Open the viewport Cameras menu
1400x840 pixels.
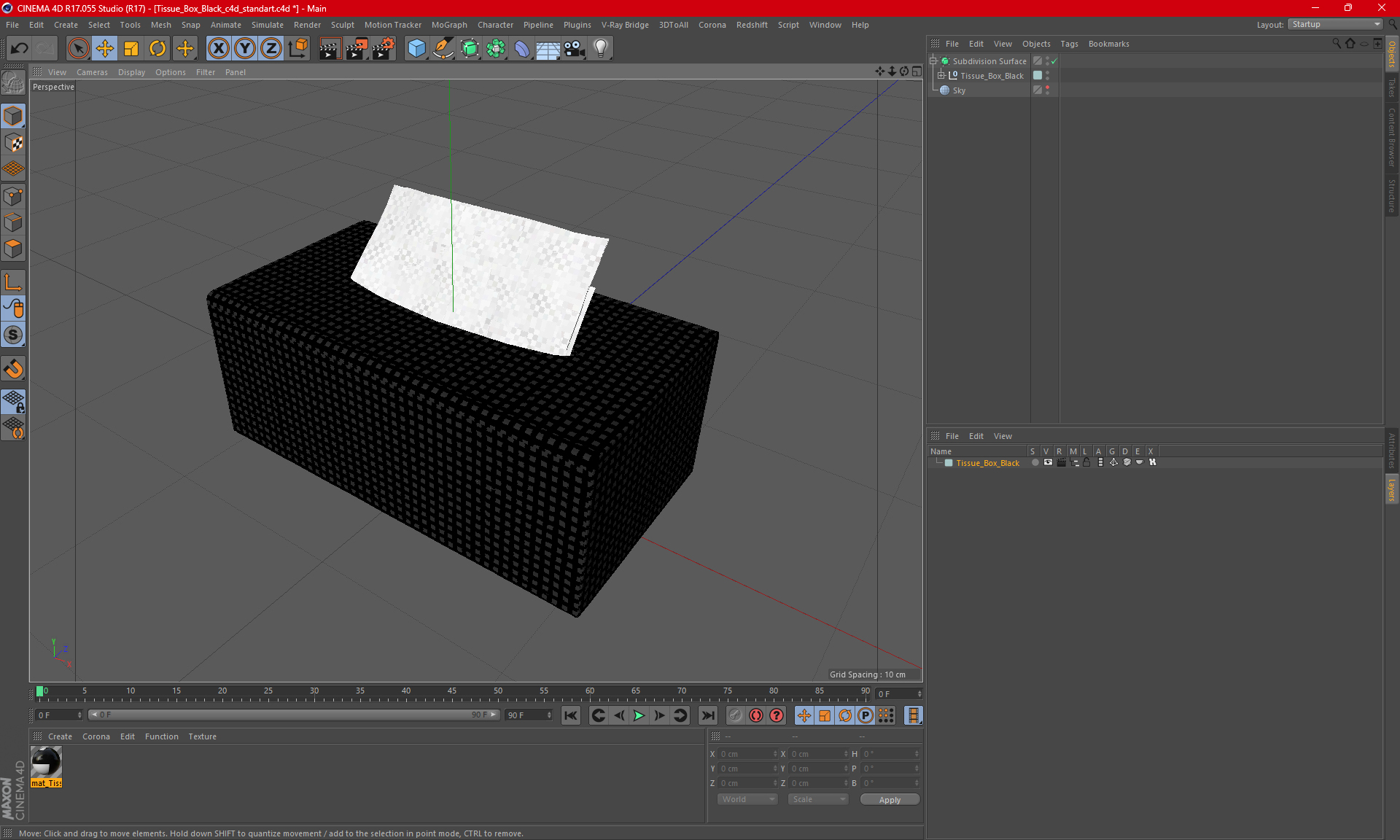click(92, 72)
